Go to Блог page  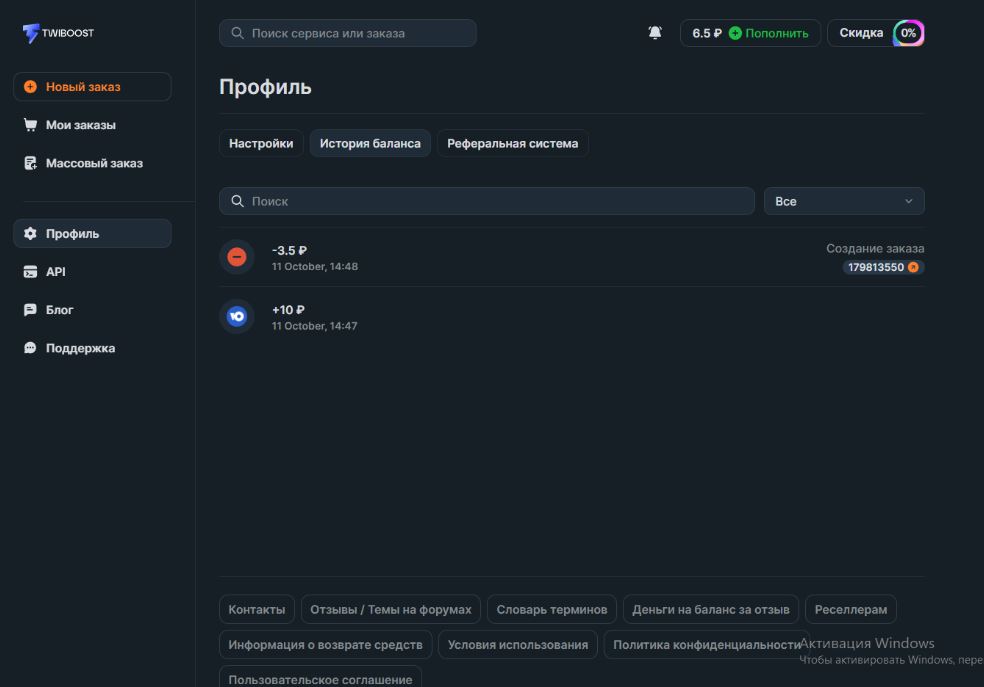tap(59, 310)
